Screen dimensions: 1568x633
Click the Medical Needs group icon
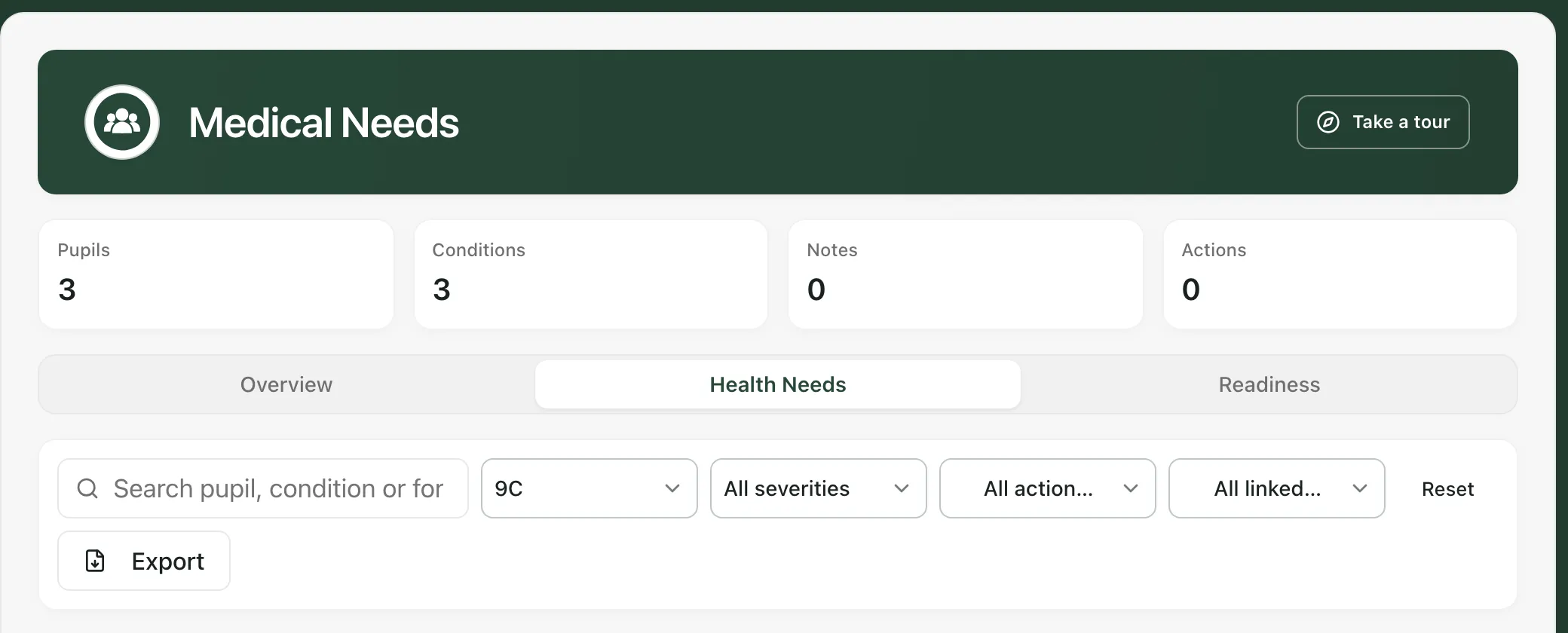pos(122,122)
